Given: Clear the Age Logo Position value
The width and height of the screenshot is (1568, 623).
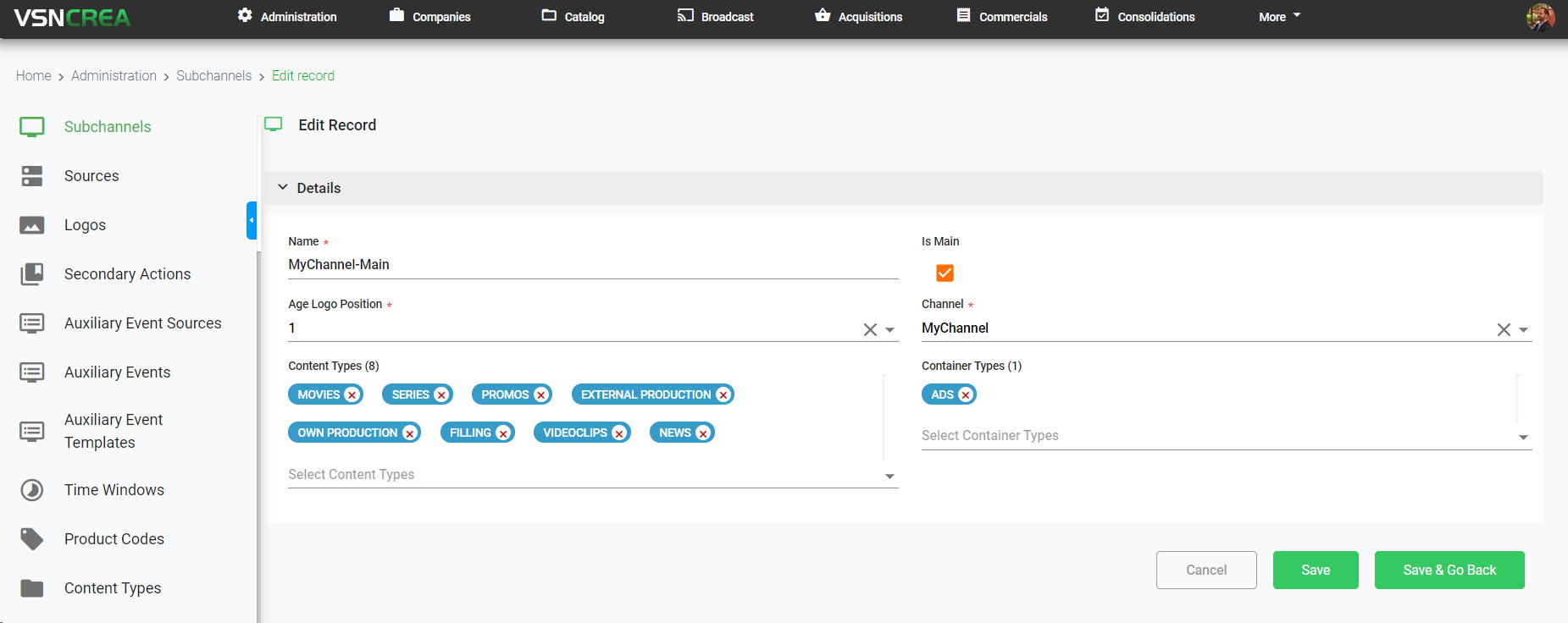Looking at the screenshot, I should (870, 330).
